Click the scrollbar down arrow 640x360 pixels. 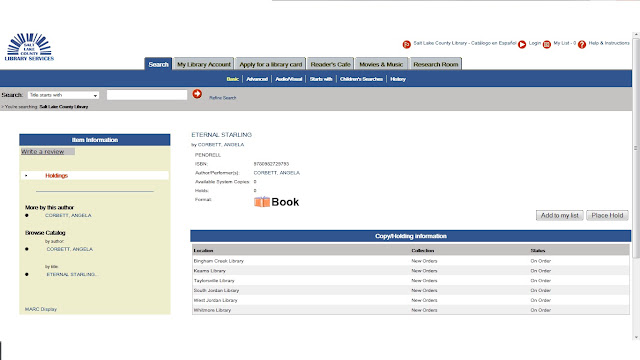tap(636, 337)
